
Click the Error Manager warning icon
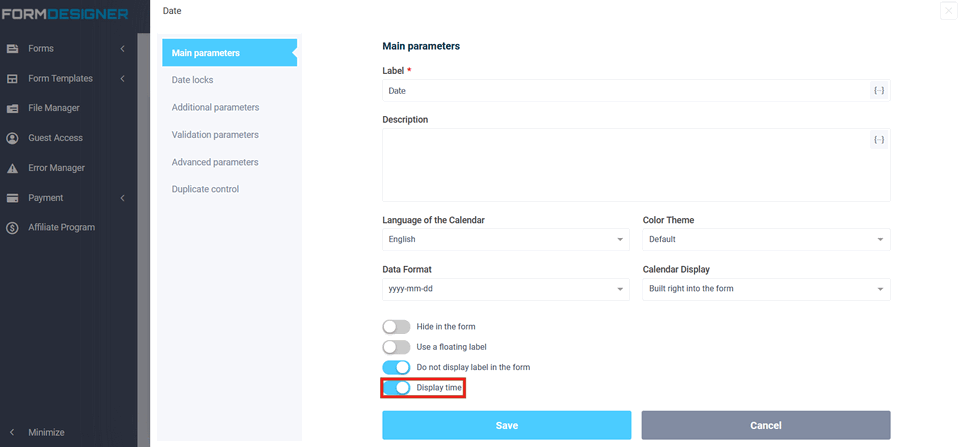tap(13, 168)
